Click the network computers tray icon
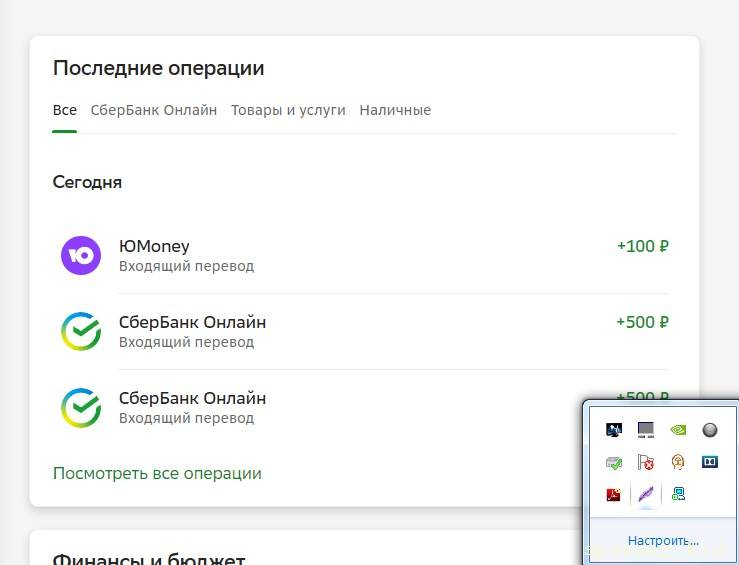739x565 pixels. [678, 494]
